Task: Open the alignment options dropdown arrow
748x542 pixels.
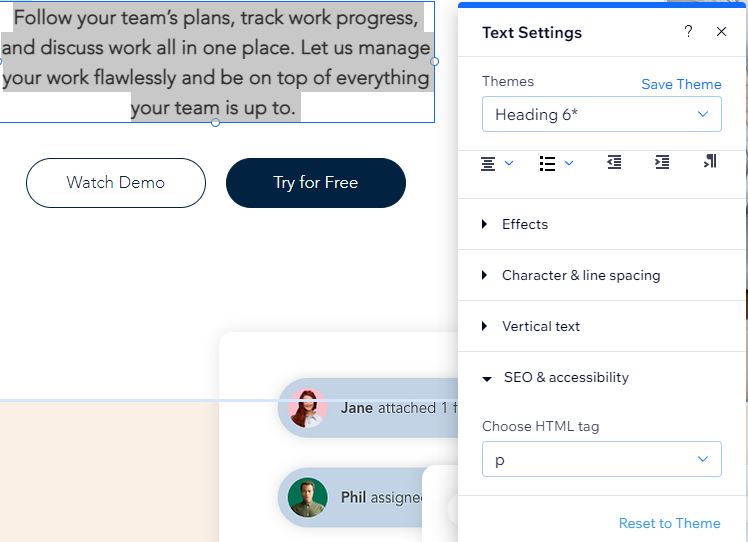Action: point(509,163)
